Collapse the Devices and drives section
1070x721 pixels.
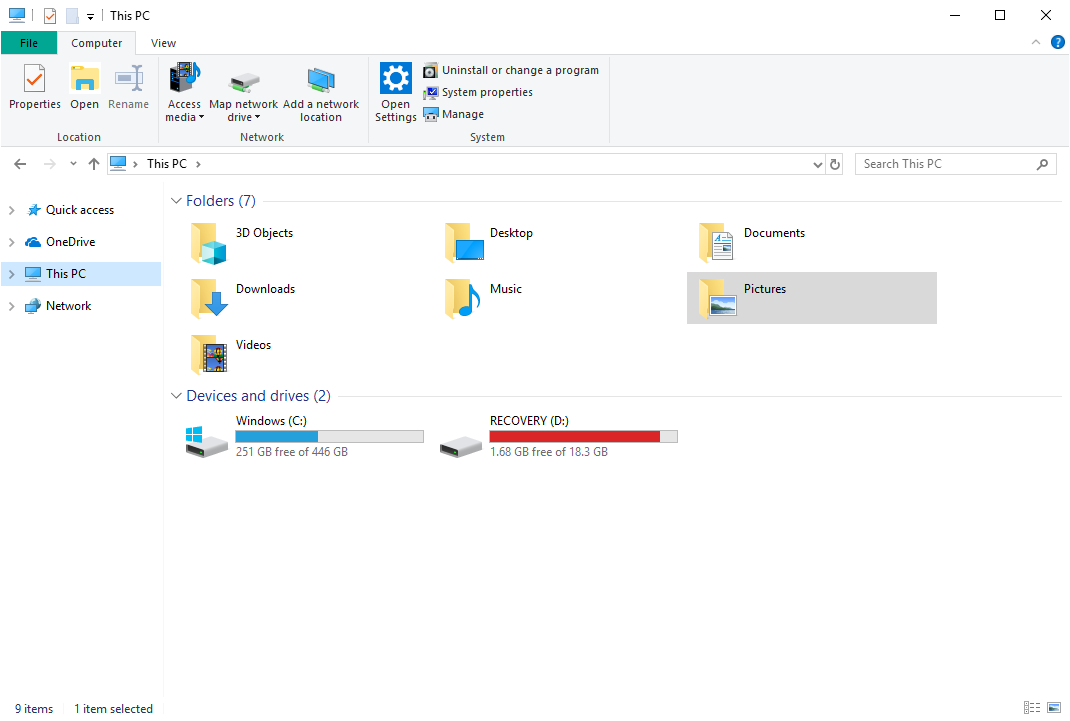176,395
